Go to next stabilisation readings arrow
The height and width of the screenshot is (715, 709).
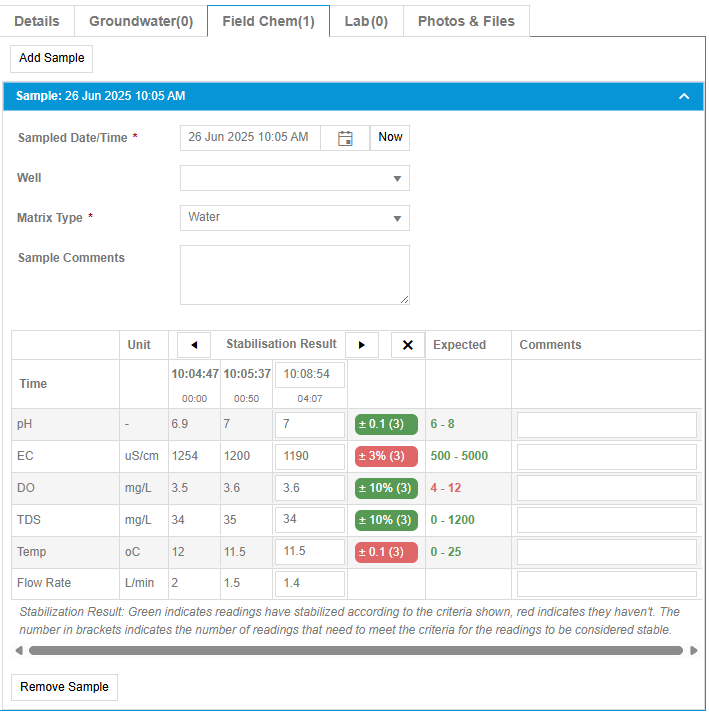[x=362, y=345]
